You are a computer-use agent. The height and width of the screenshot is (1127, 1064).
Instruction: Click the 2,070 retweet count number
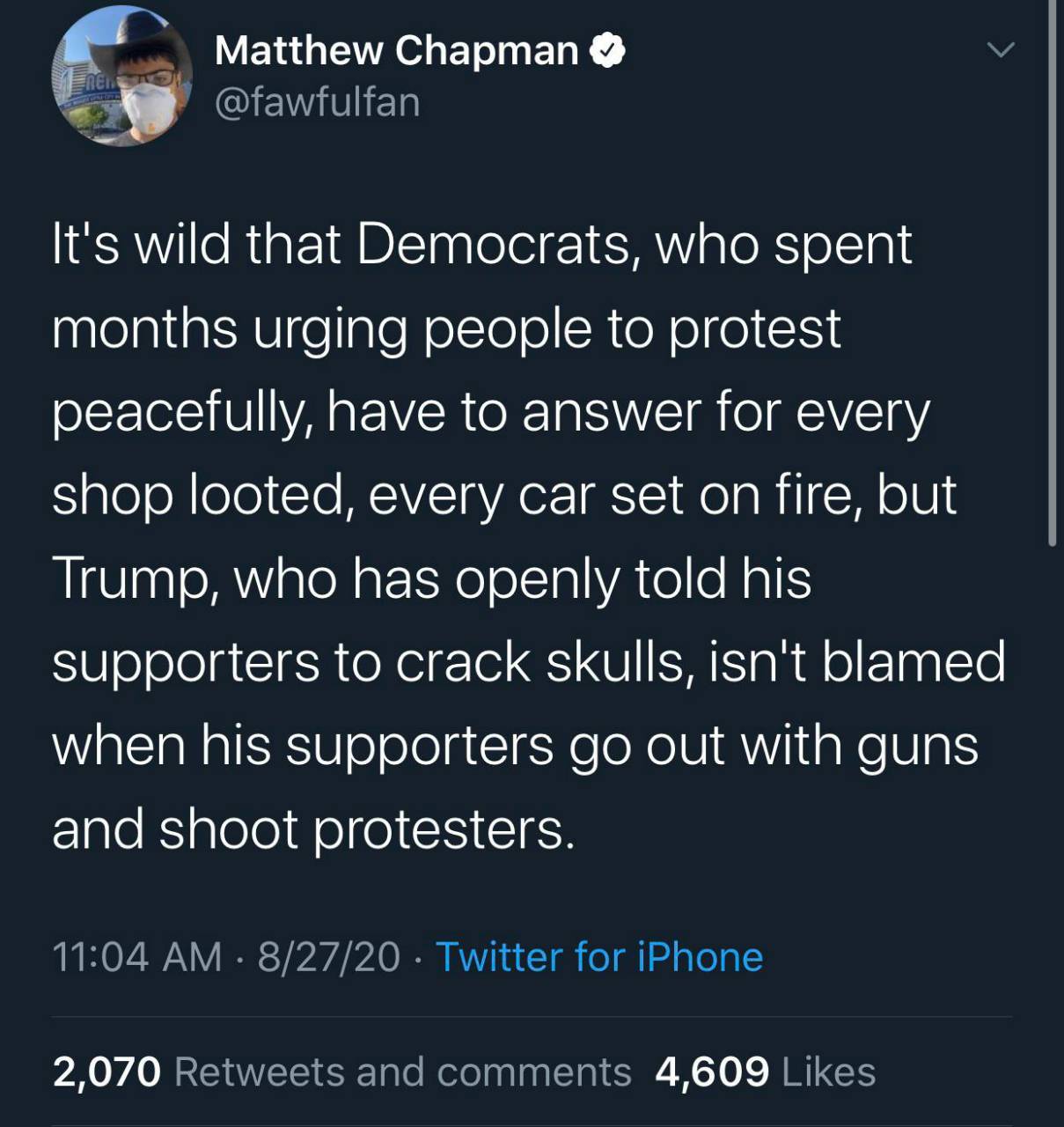tap(106, 1072)
